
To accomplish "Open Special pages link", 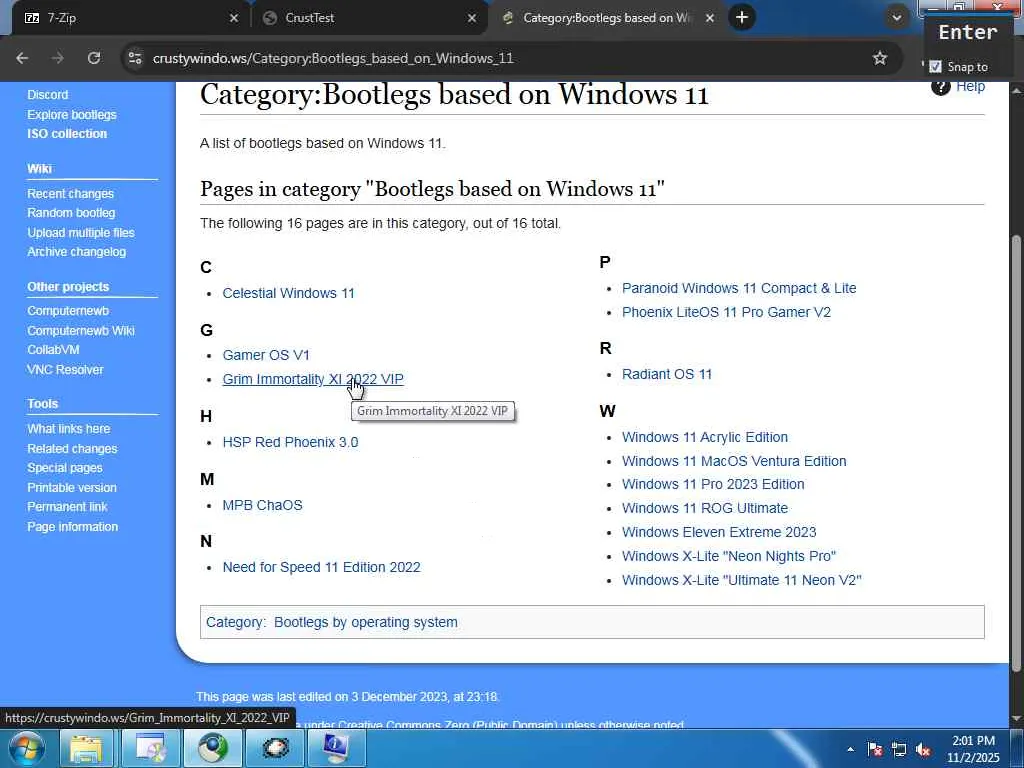I will point(65,468).
